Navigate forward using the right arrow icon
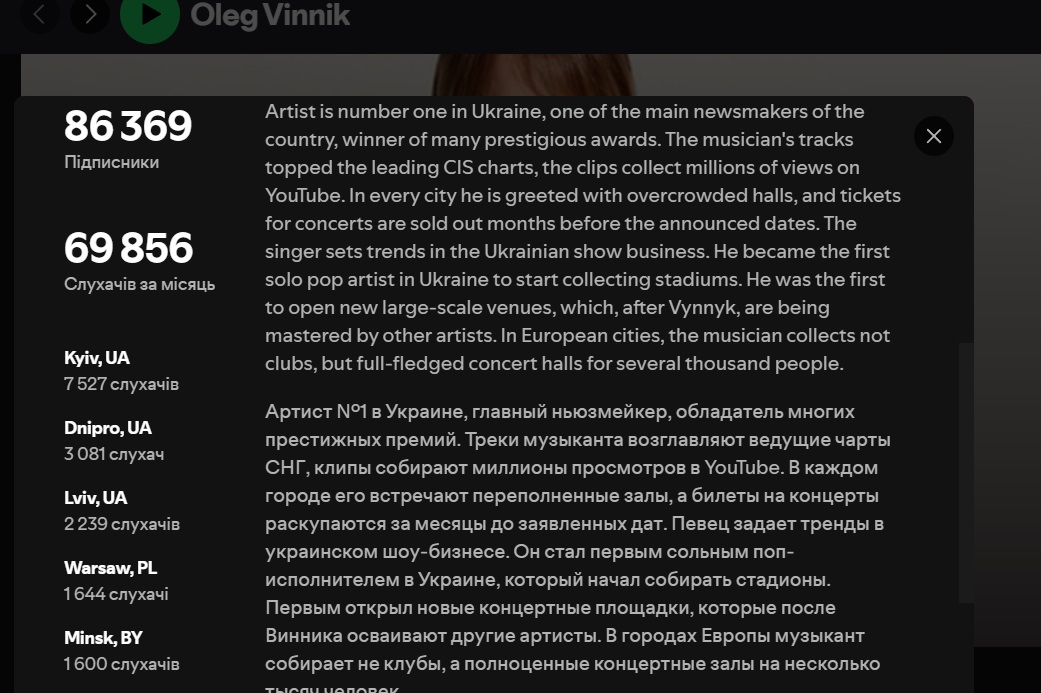This screenshot has height=693, width=1041. click(x=89, y=15)
